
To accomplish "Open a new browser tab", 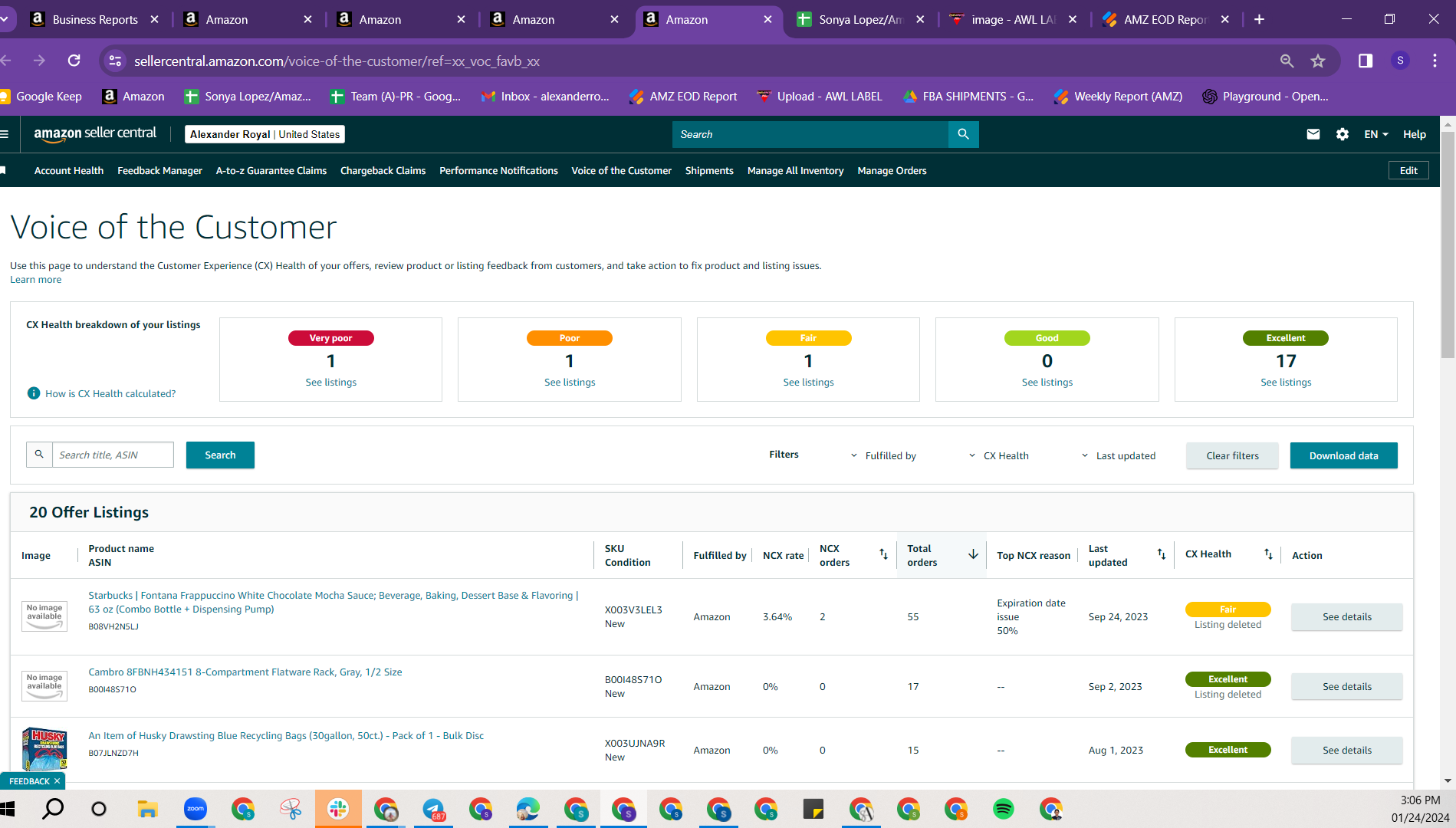I will click(1259, 19).
